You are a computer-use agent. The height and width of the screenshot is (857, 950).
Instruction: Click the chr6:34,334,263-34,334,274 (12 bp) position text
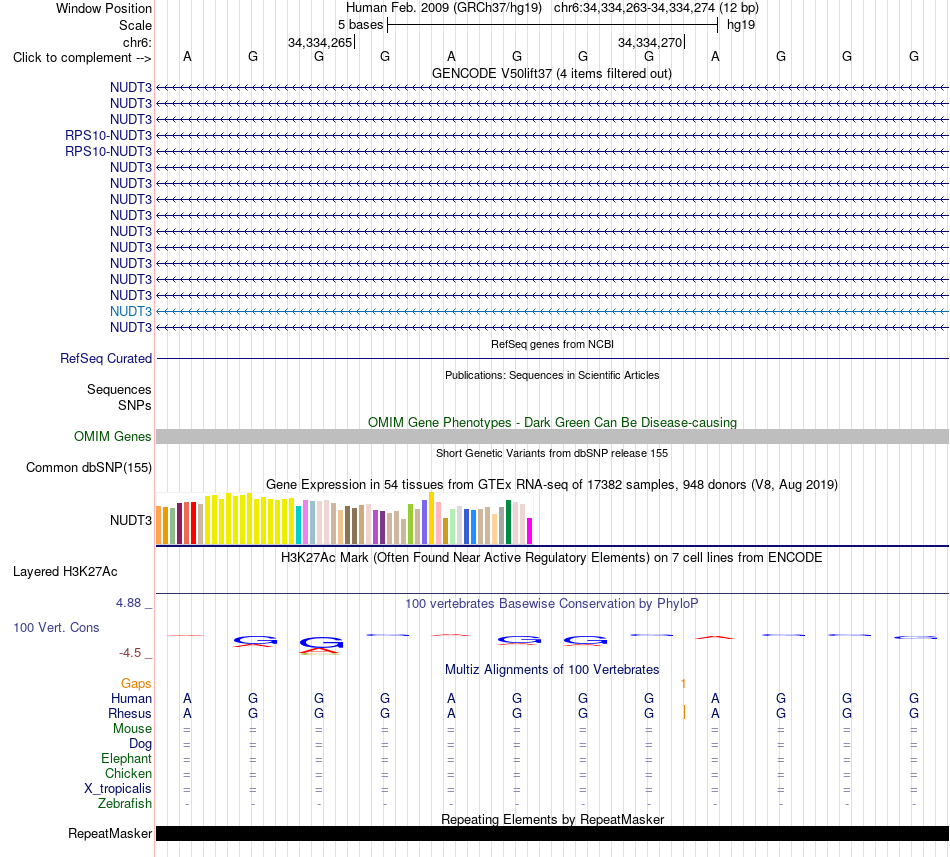(x=656, y=8)
